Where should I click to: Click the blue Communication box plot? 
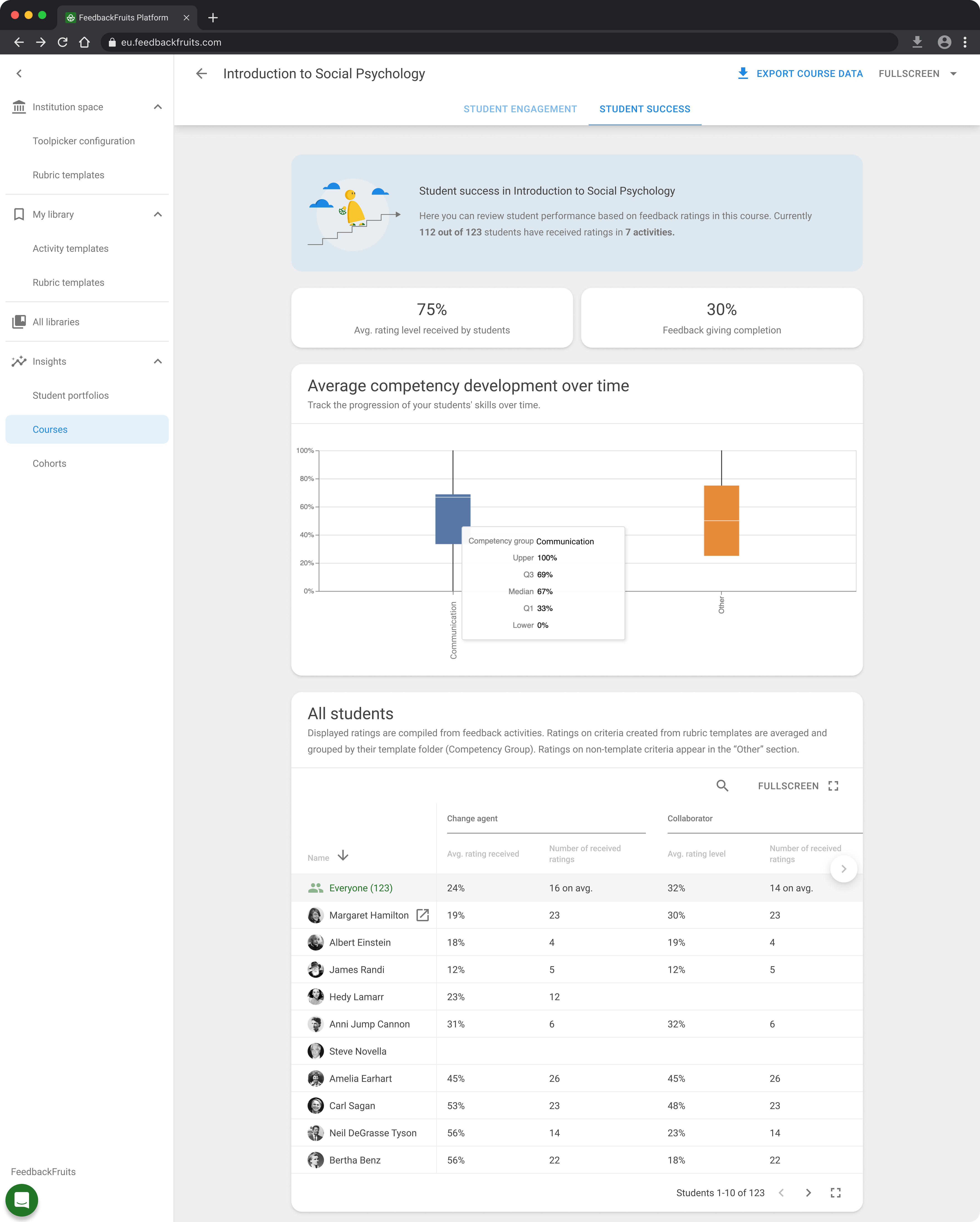pyautogui.click(x=452, y=519)
